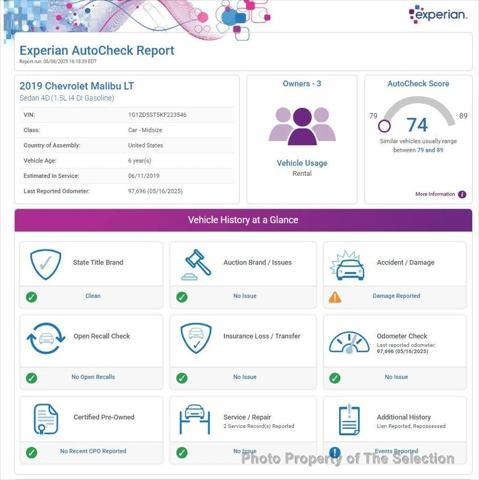The height and width of the screenshot is (480, 479).
Task: Click the green check under Auction Brand
Action: (182, 297)
